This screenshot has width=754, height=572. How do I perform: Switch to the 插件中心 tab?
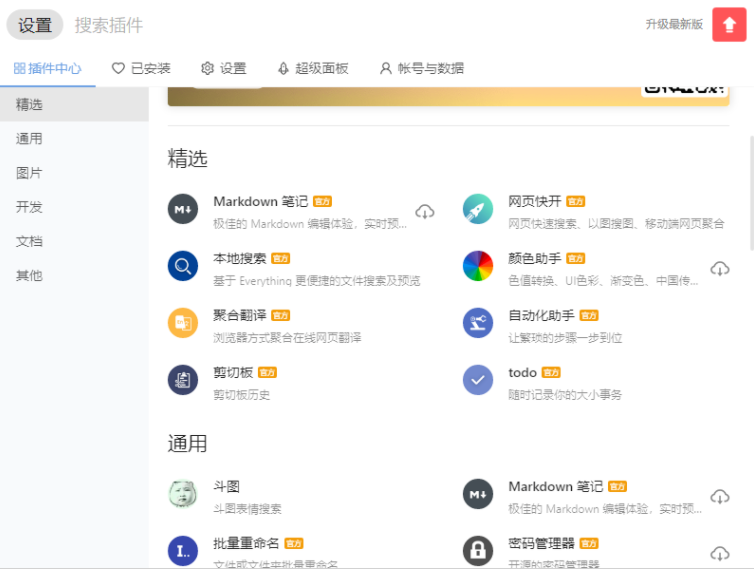coord(47,69)
